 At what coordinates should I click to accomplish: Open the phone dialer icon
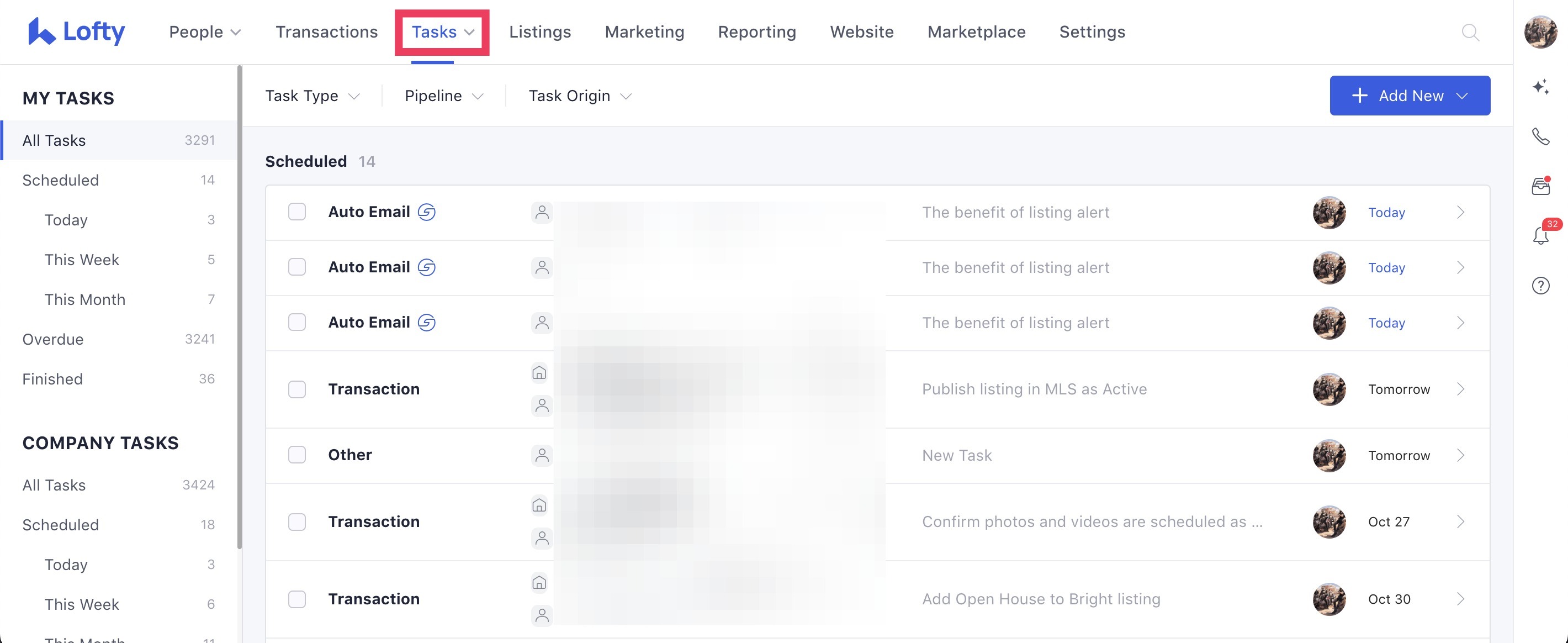pyautogui.click(x=1540, y=137)
